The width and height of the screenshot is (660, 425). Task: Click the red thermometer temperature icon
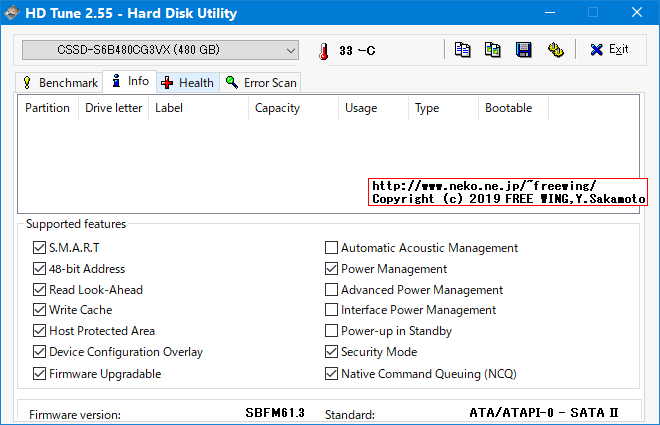coord(323,51)
